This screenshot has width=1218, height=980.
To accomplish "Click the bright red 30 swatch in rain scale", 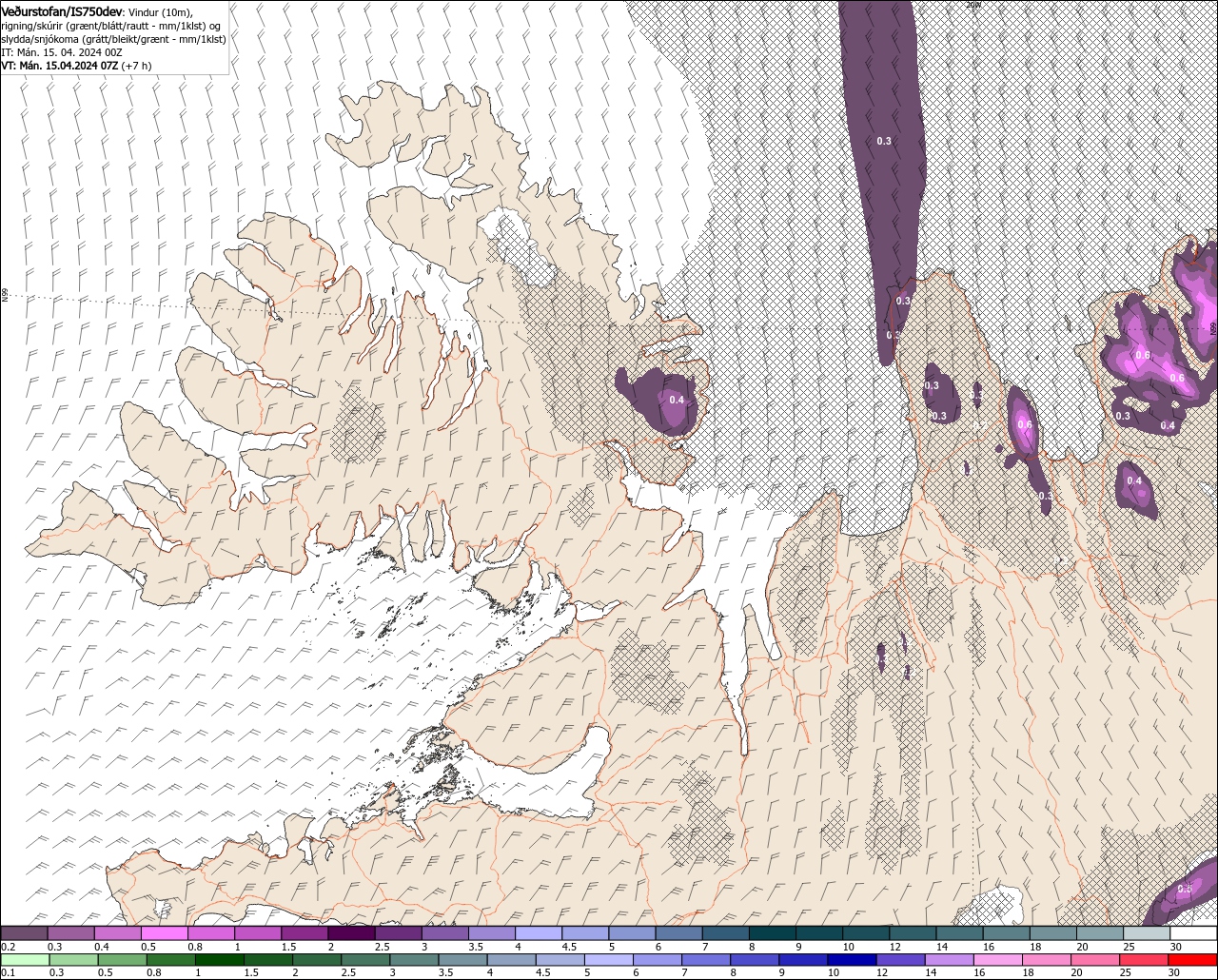I will click(1192, 959).
